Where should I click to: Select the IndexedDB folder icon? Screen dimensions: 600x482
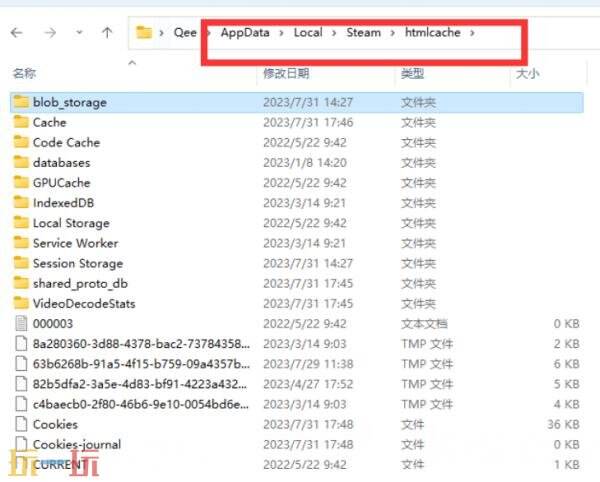21,203
